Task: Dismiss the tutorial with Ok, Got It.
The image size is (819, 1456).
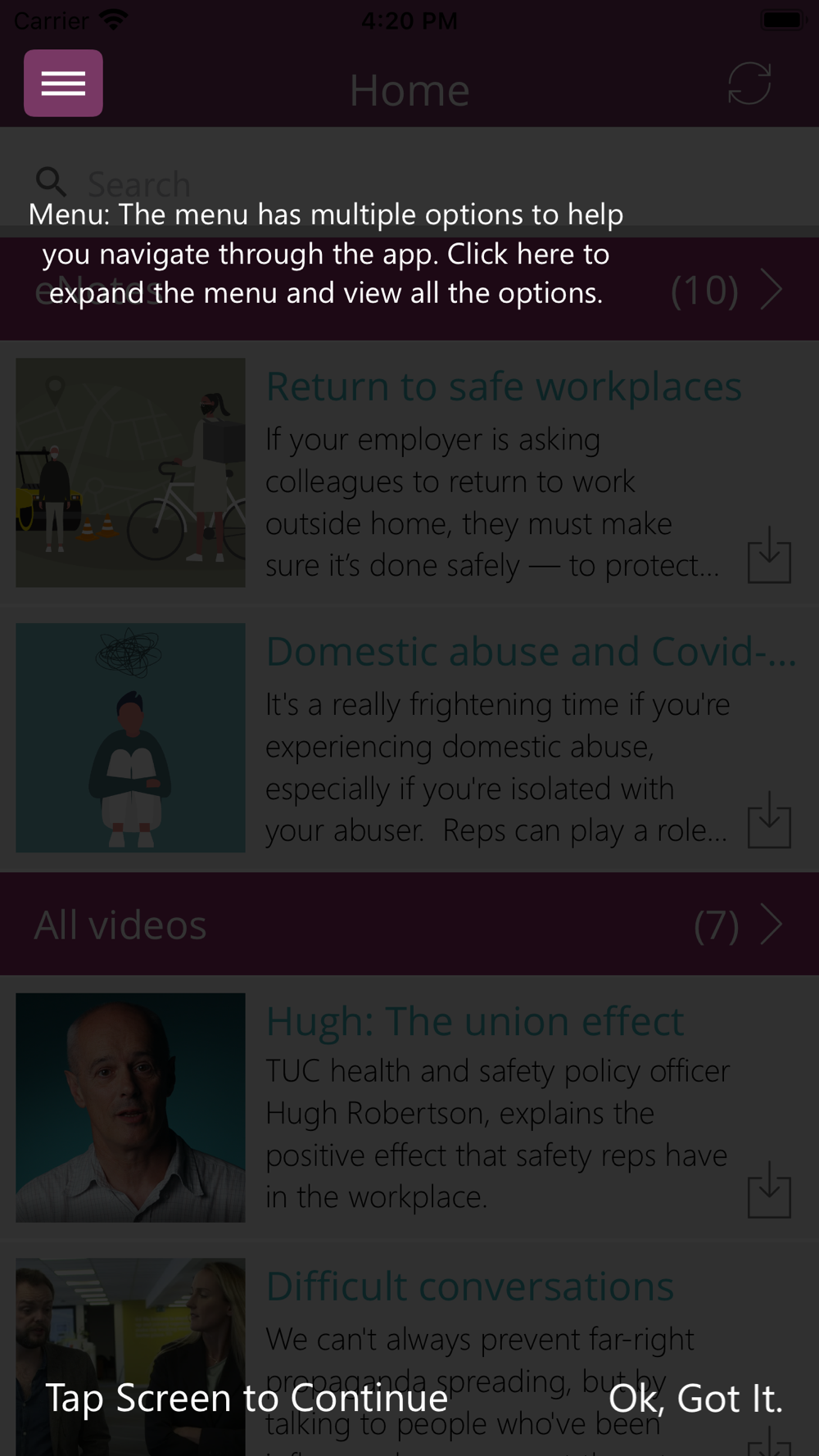Action: (x=695, y=1398)
